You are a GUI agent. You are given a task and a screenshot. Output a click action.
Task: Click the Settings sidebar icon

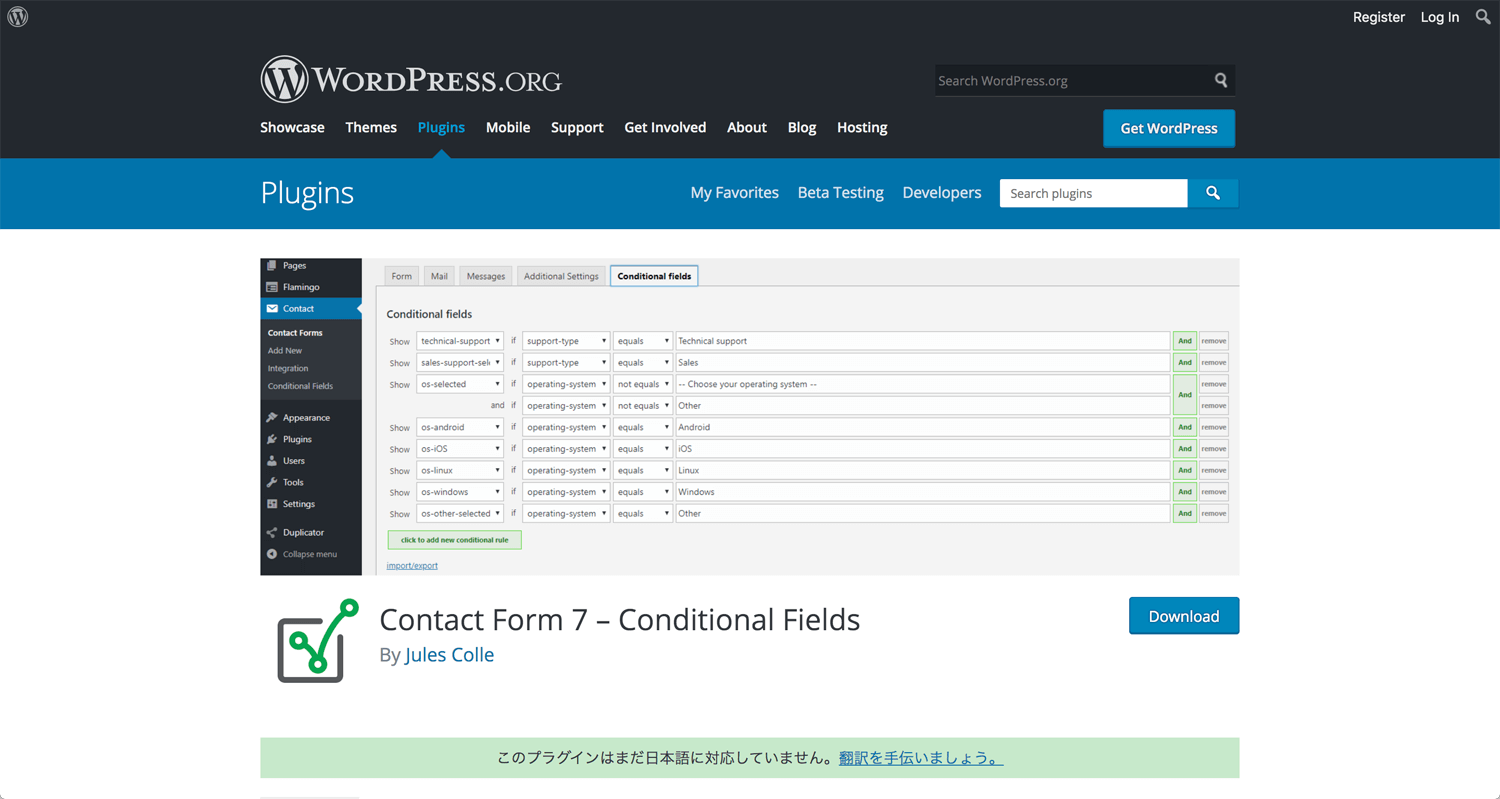pyautogui.click(x=272, y=504)
